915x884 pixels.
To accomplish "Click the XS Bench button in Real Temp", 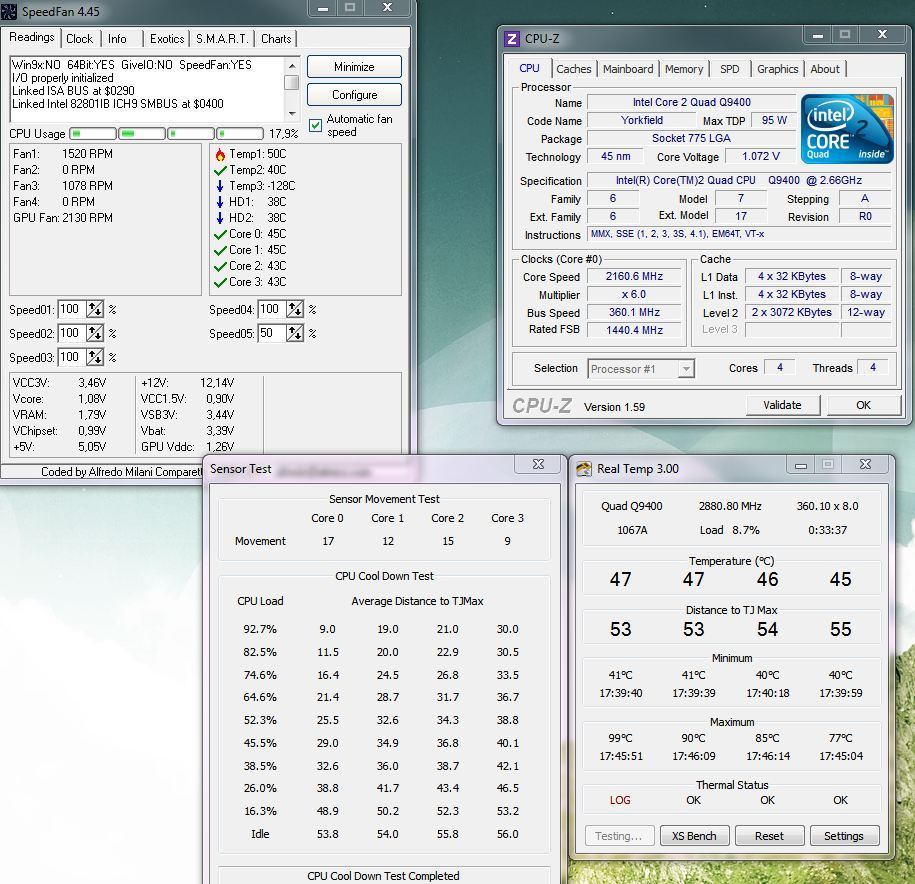I will (694, 836).
